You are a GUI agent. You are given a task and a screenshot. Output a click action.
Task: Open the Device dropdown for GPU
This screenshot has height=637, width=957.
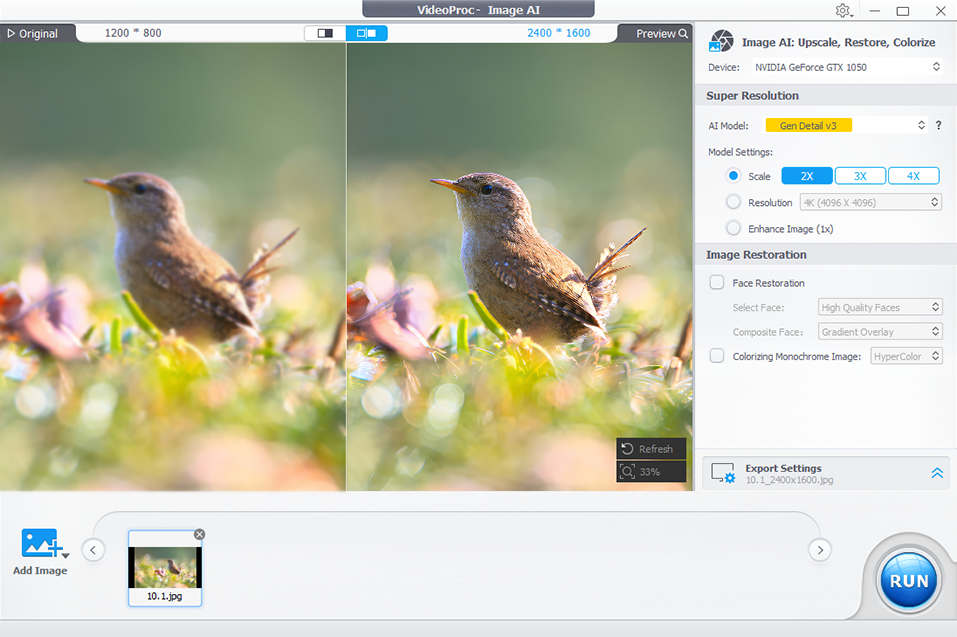click(x=846, y=67)
